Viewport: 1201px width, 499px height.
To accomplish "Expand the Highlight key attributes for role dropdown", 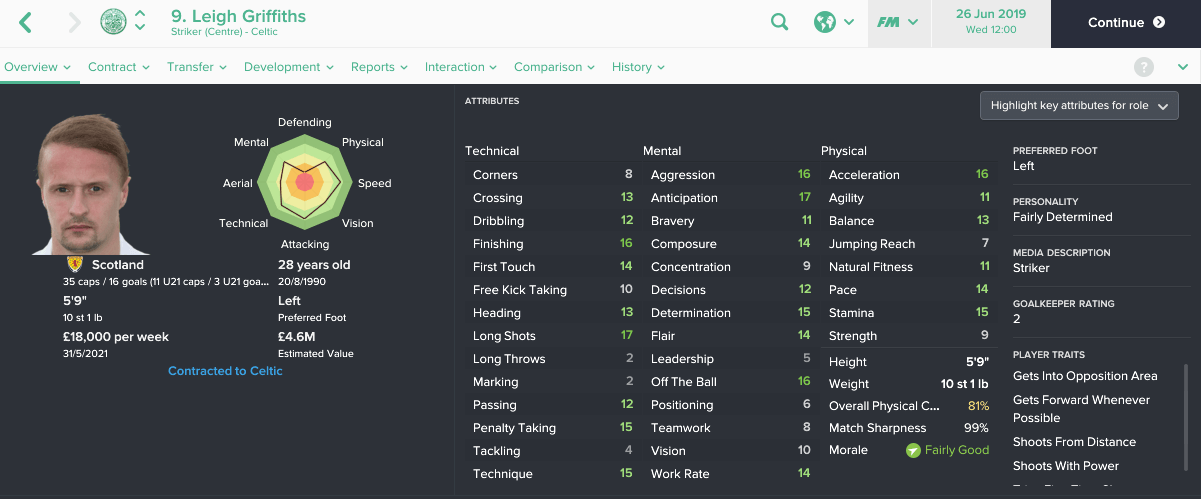I will tap(1080, 105).
